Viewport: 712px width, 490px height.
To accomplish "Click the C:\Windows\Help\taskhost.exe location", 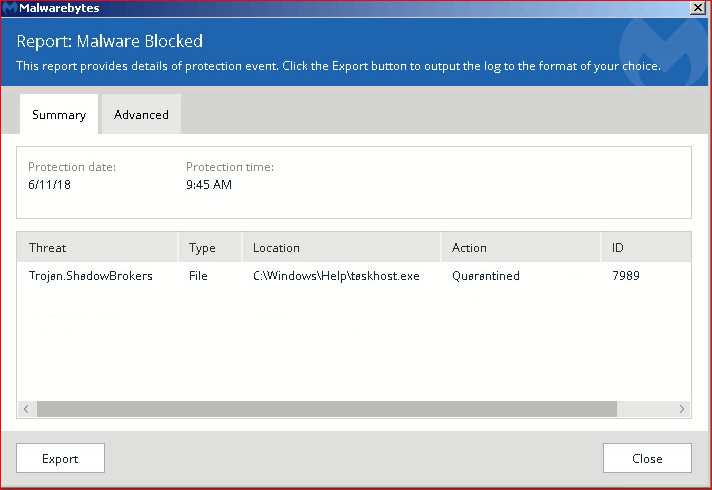I will click(336, 276).
